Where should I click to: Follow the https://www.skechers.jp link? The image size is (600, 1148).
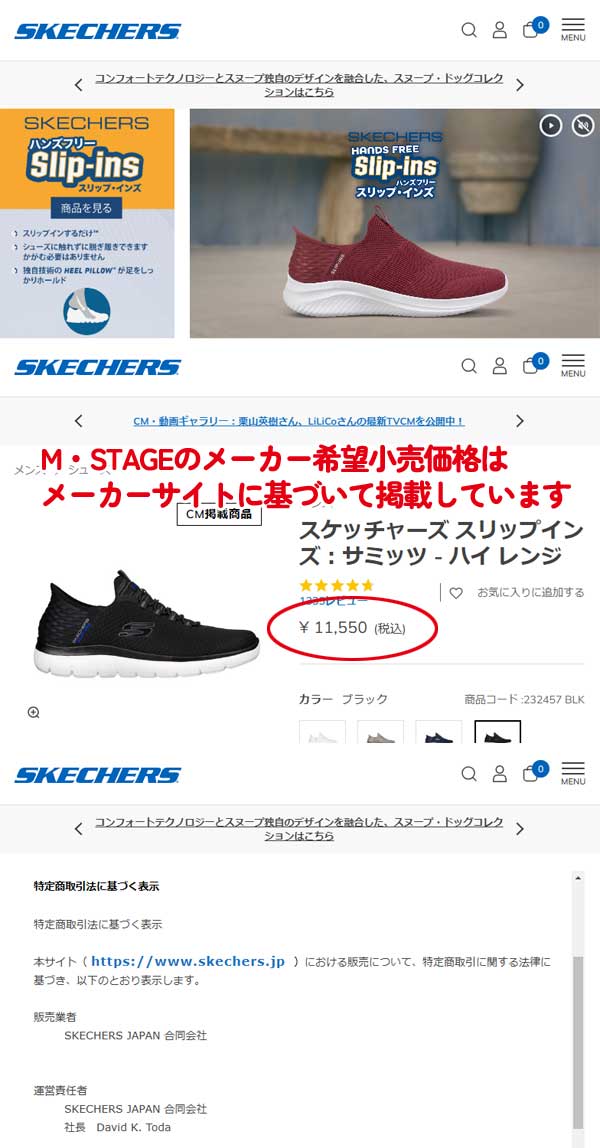[x=188, y=961]
